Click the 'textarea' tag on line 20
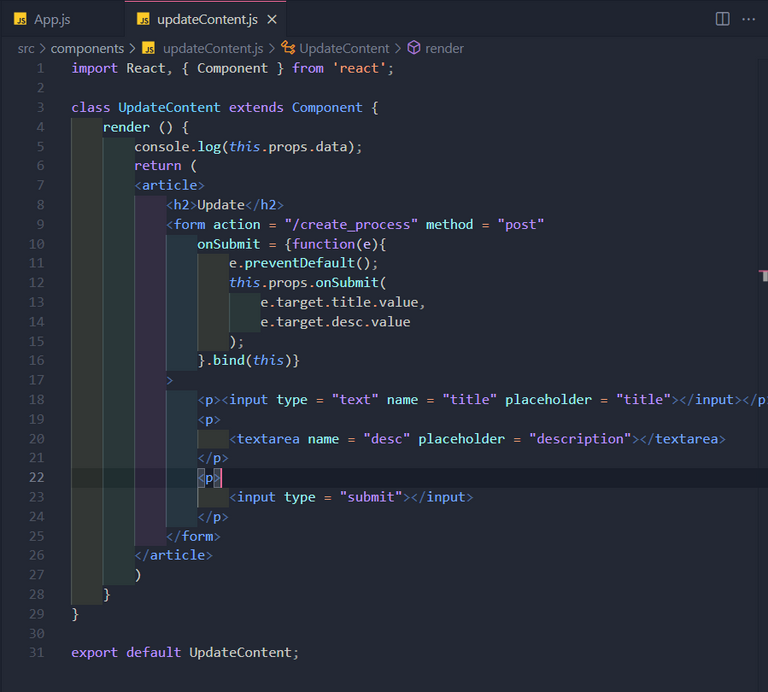This screenshot has height=692, width=768. 268,439
